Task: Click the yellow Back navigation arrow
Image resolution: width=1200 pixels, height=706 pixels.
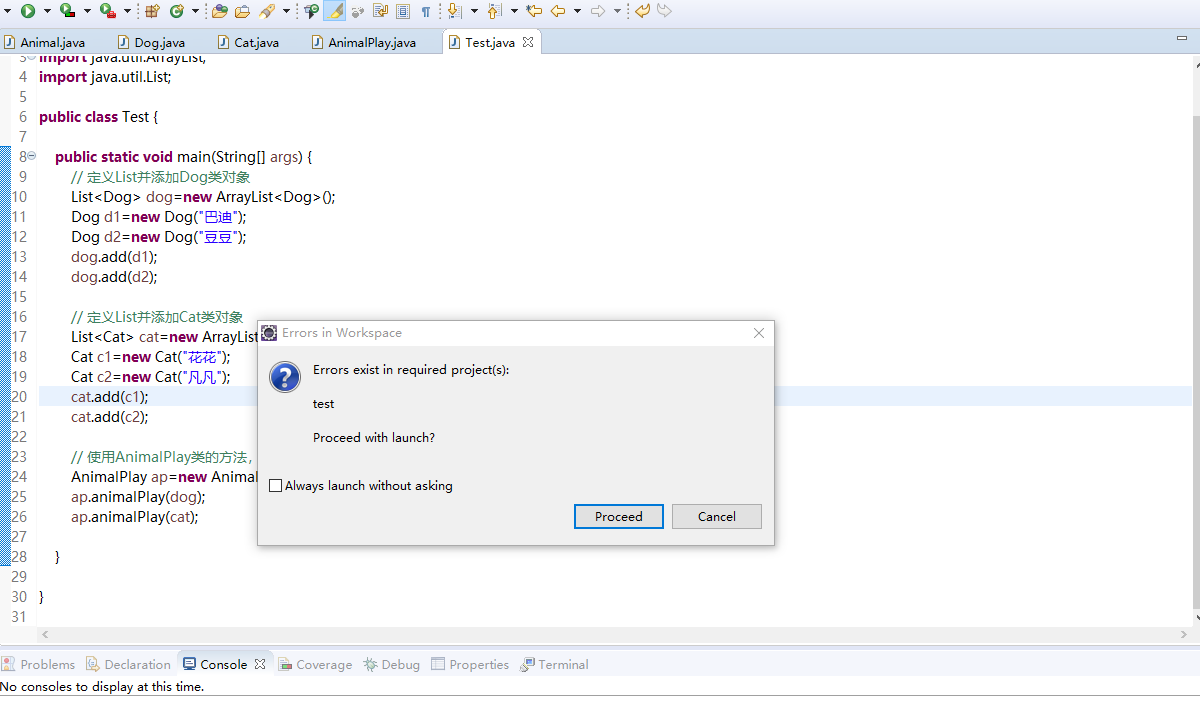Action: (x=558, y=11)
